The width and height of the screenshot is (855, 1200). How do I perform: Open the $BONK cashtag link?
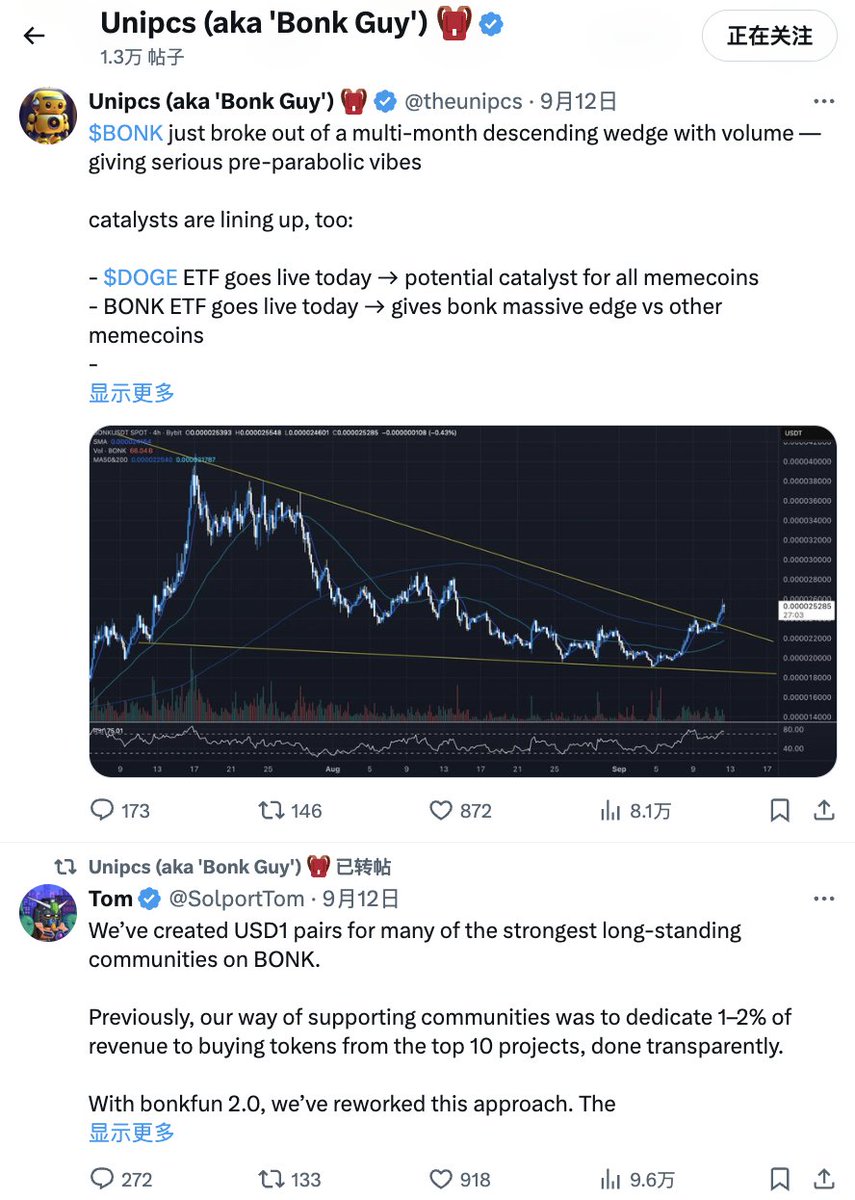tap(125, 133)
